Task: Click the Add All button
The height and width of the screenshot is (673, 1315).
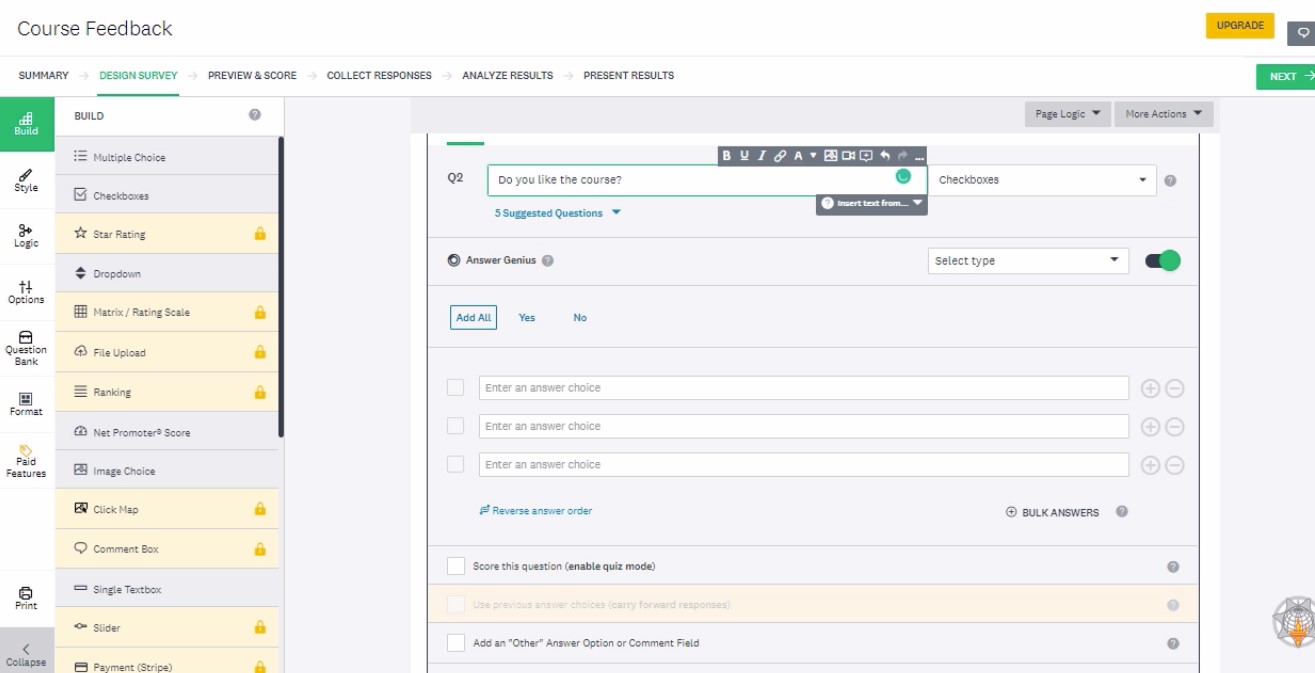Action: (x=473, y=318)
